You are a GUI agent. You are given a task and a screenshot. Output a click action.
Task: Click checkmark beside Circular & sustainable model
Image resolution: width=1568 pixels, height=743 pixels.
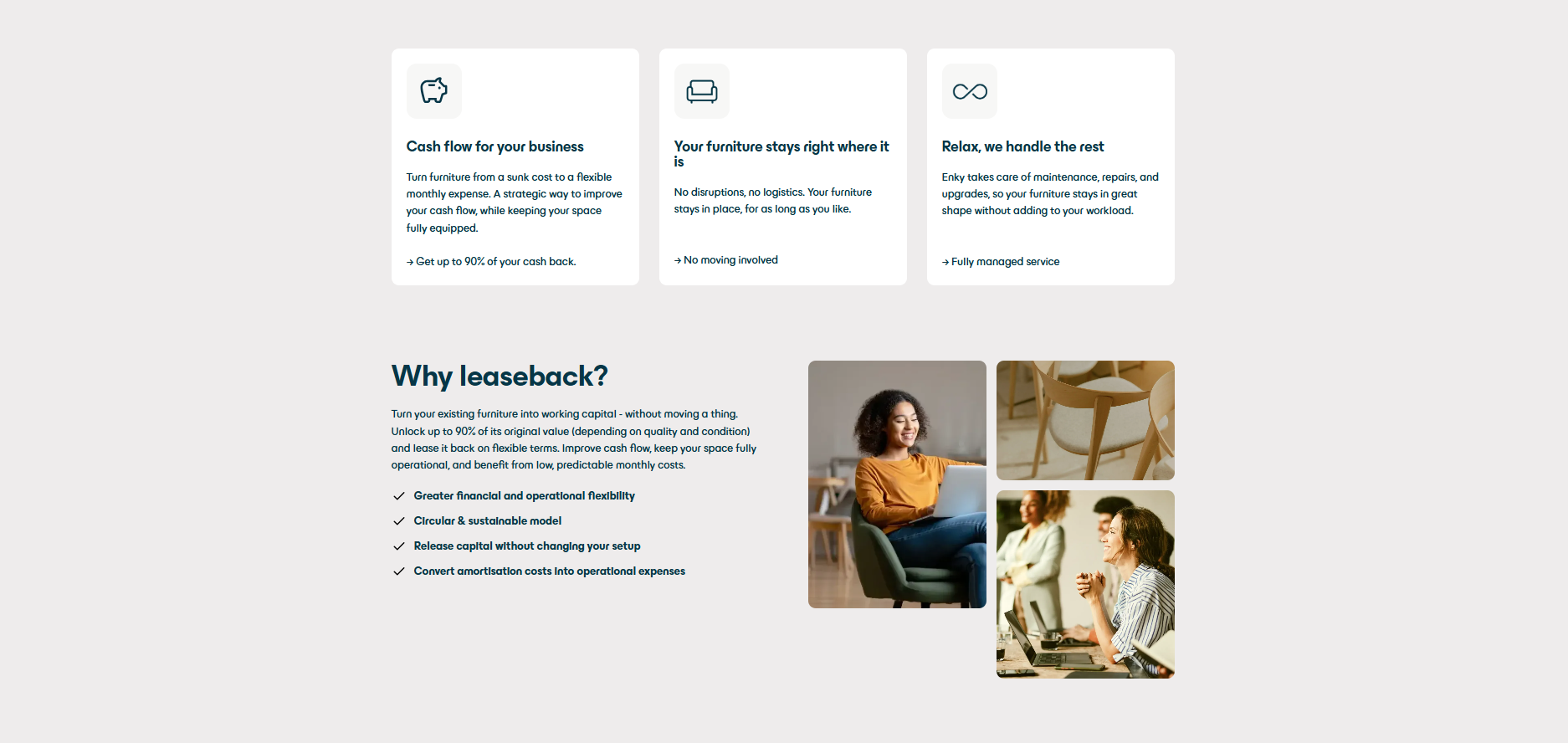399,521
